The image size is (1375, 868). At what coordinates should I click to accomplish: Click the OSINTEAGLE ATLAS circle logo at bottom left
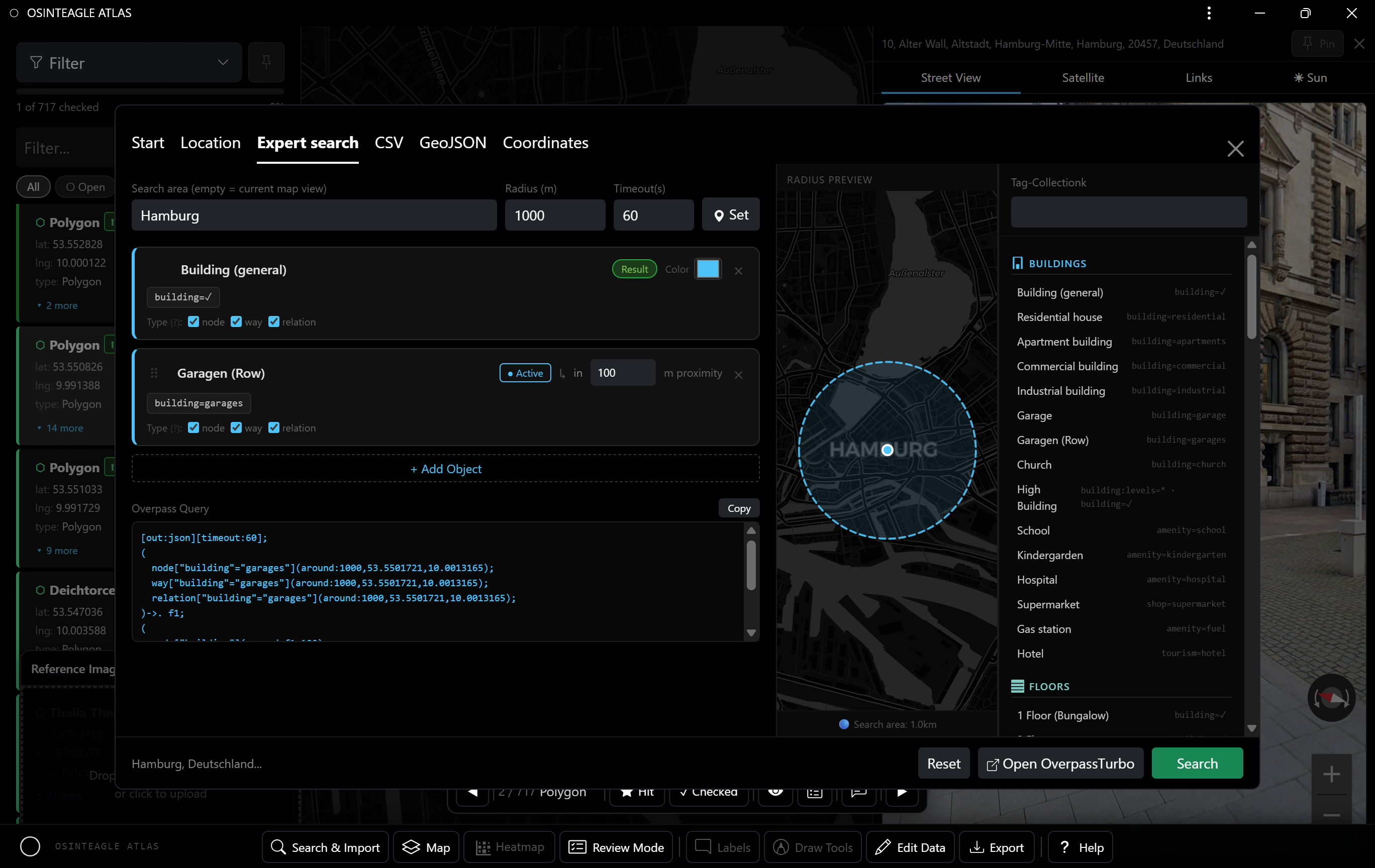click(30, 846)
